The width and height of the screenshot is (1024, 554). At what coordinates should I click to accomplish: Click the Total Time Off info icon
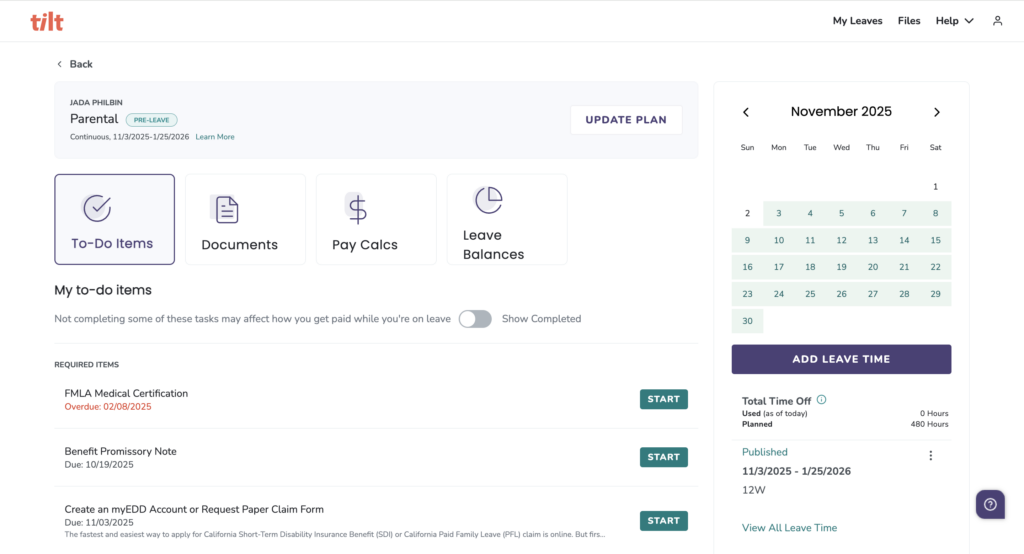(822, 400)
